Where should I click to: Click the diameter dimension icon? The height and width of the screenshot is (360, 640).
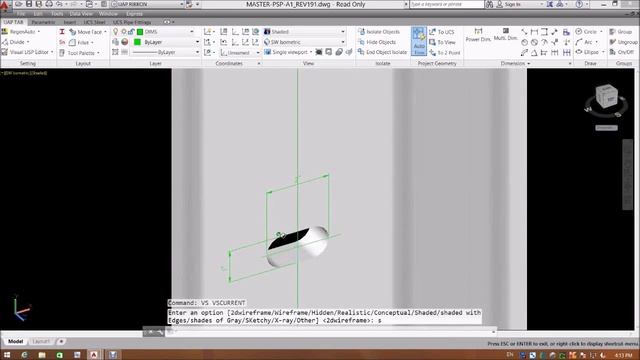(534, 42)
